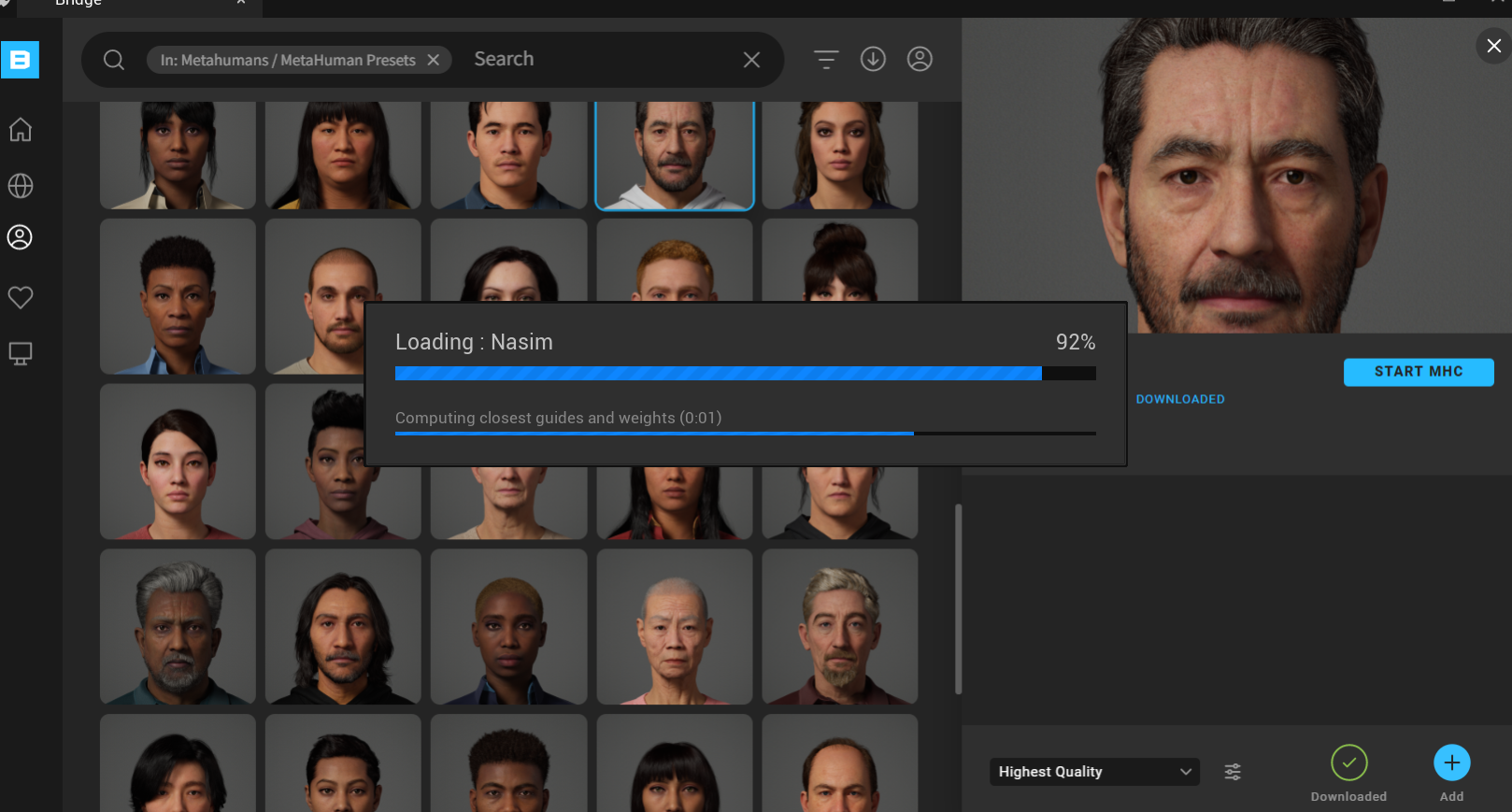This screenshot has height=812, width=1512.
Task: Focus the Search input field
Action: 598,60
